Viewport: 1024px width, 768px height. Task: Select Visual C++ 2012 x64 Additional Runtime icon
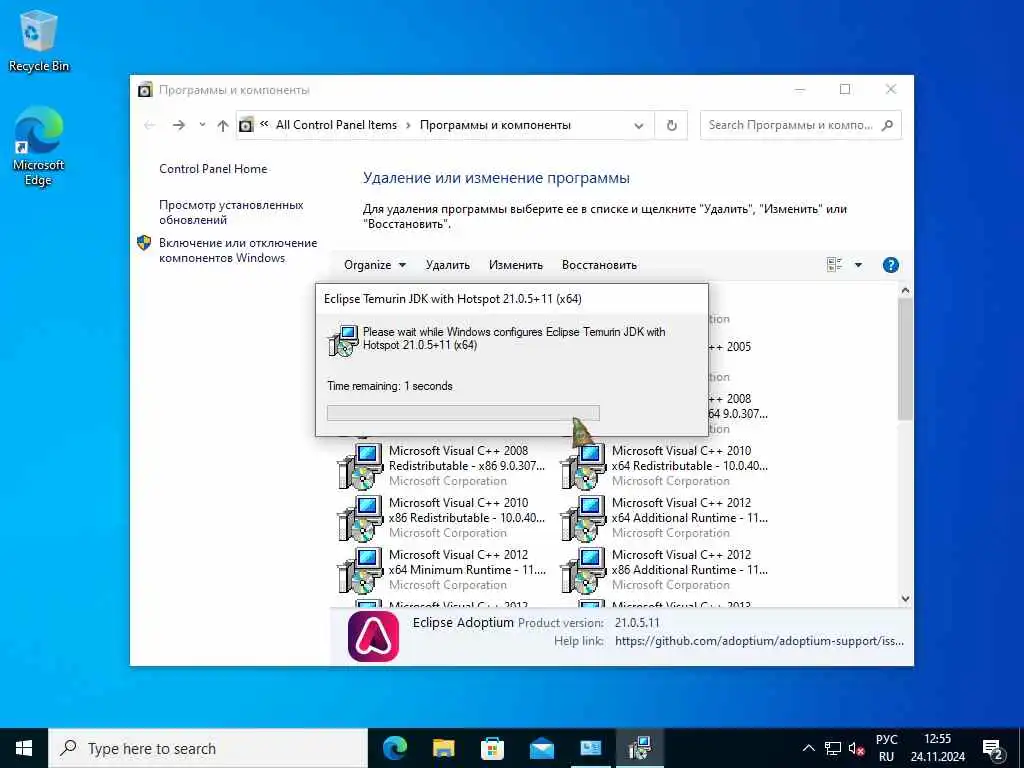pos(582,518)
